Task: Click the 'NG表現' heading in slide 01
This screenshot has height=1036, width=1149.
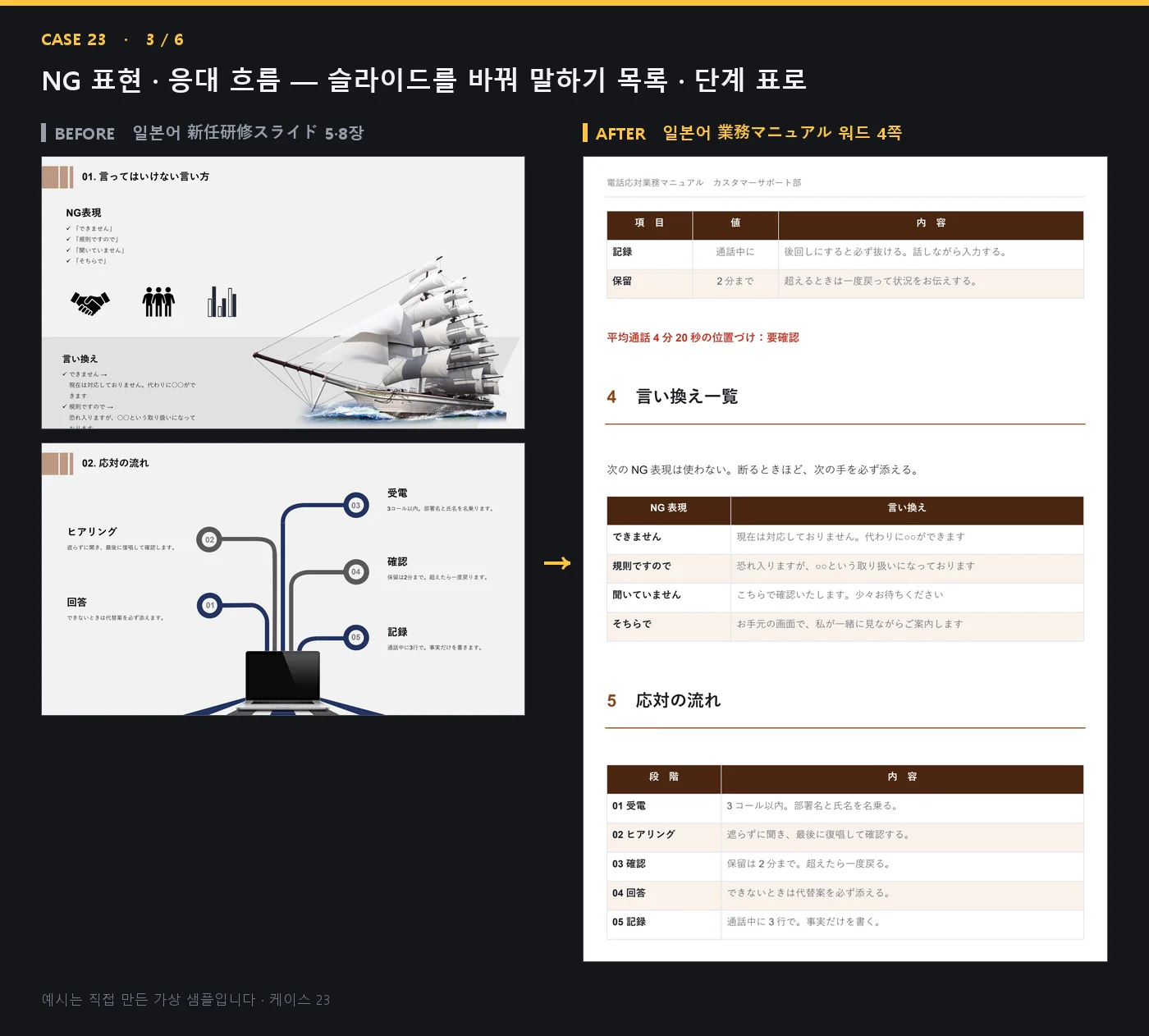Action: 84,213
